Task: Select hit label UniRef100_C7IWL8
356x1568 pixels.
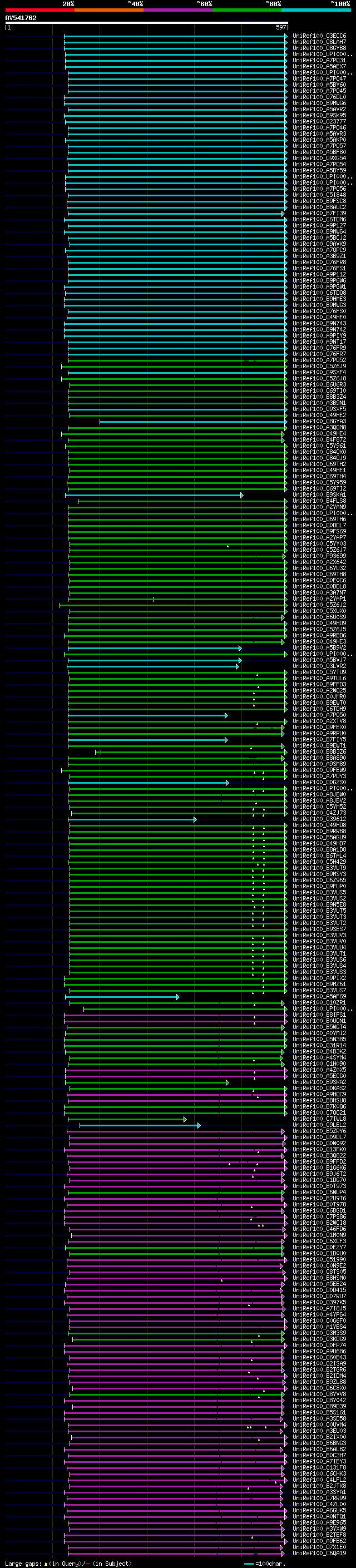Action: (319, 1119)
